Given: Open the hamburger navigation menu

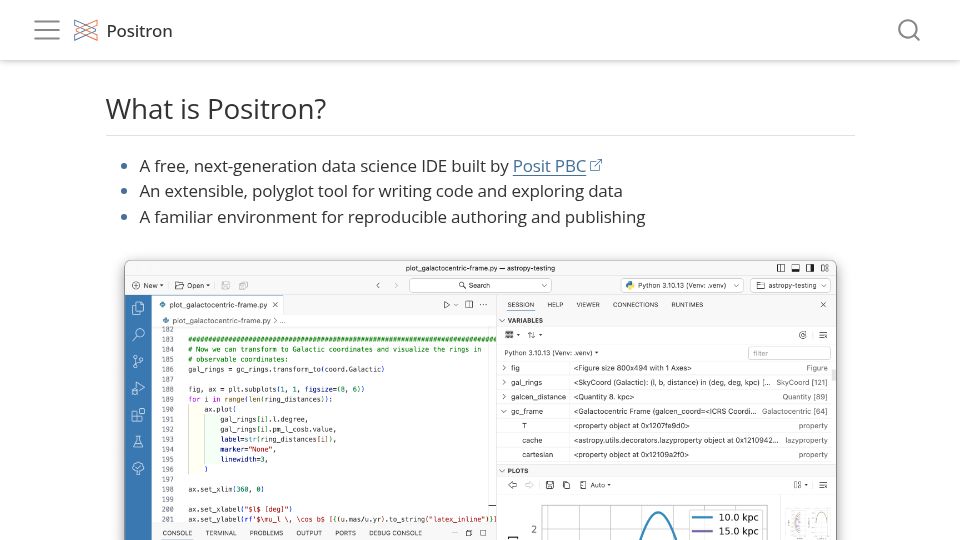Looking at the screenshot, I should (x=47, y=30).
